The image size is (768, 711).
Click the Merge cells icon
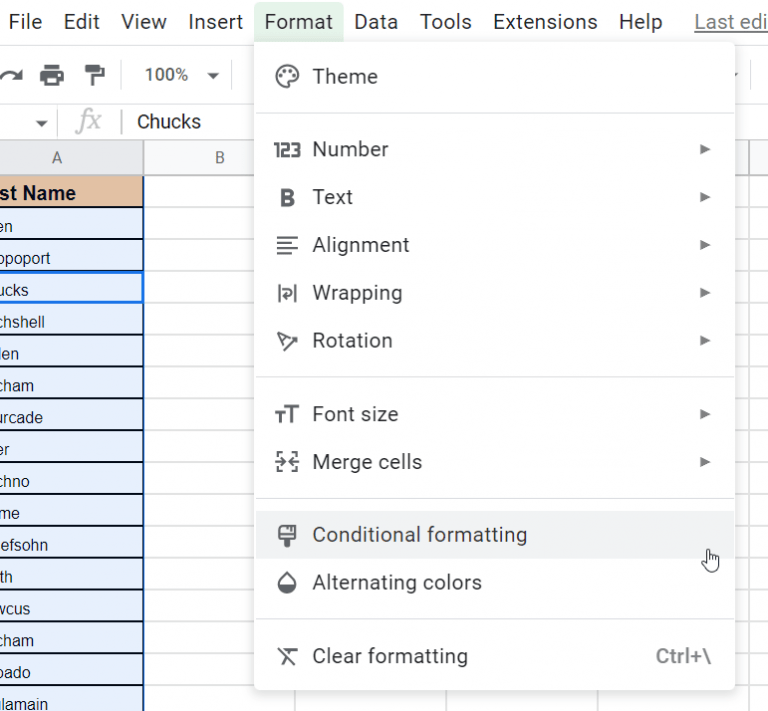pos(287,462)
